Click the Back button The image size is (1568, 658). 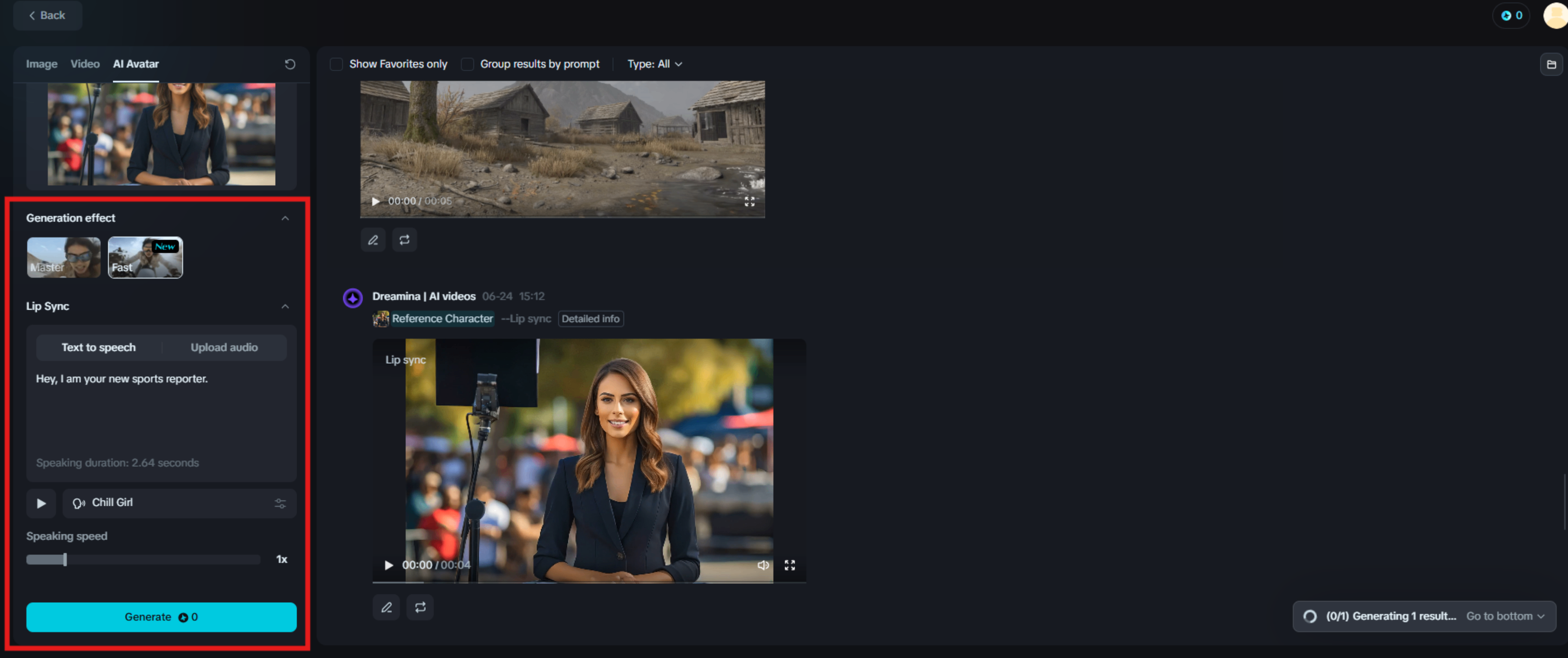tap(47, 15)
